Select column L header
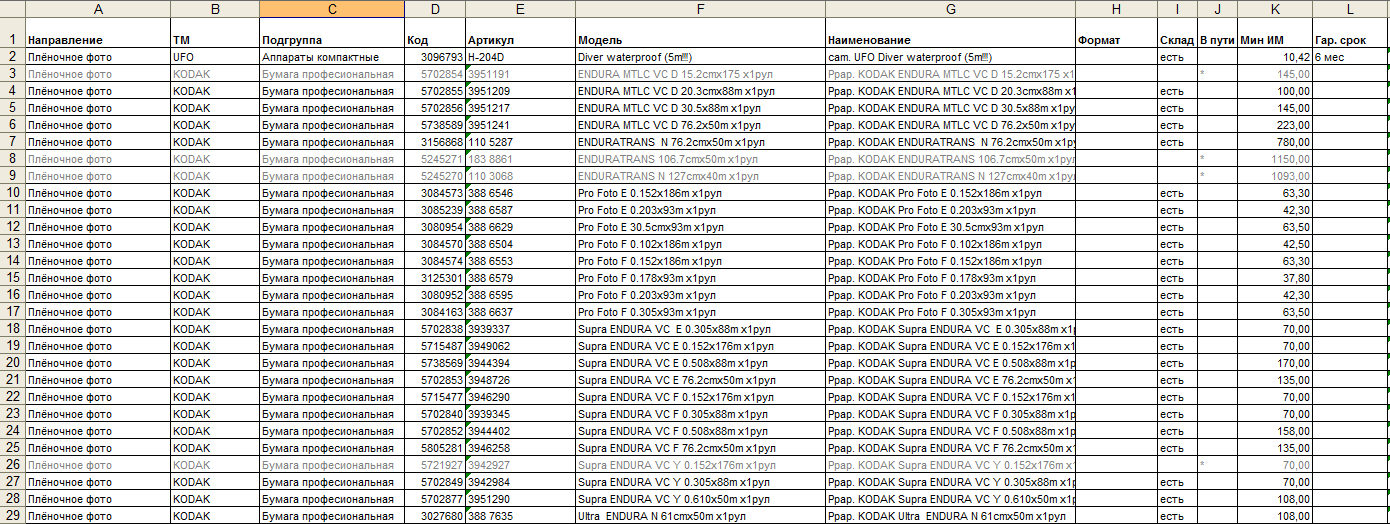Image resolution: width=1390 pixels, height=524 pixels. click(1351, 9)
